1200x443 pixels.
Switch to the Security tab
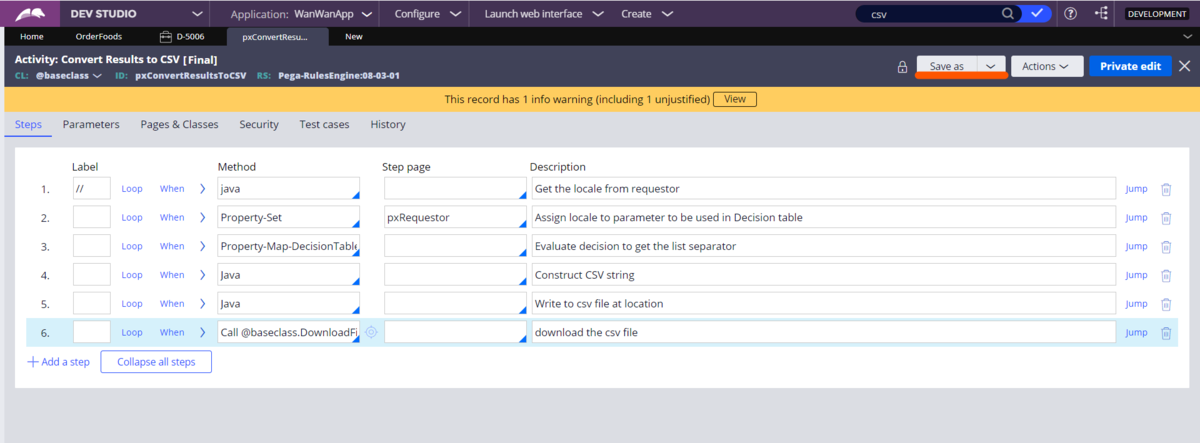point(259,124)
